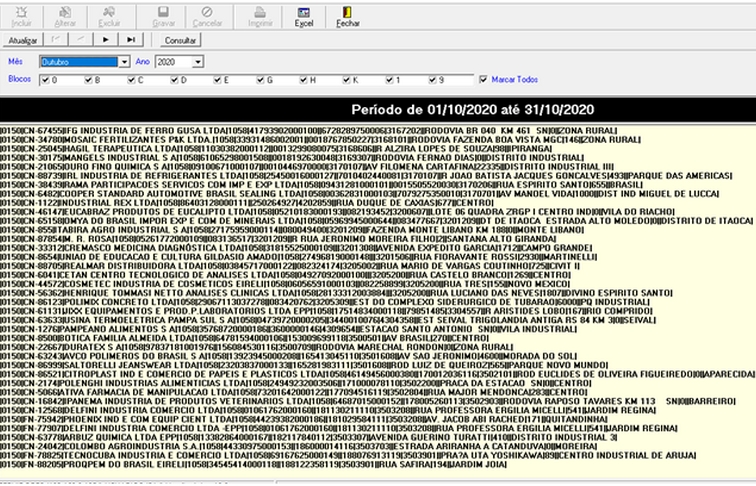
Task: Toggle the block H checkbox
Action: pyautogui.click(x=303, y=80)
